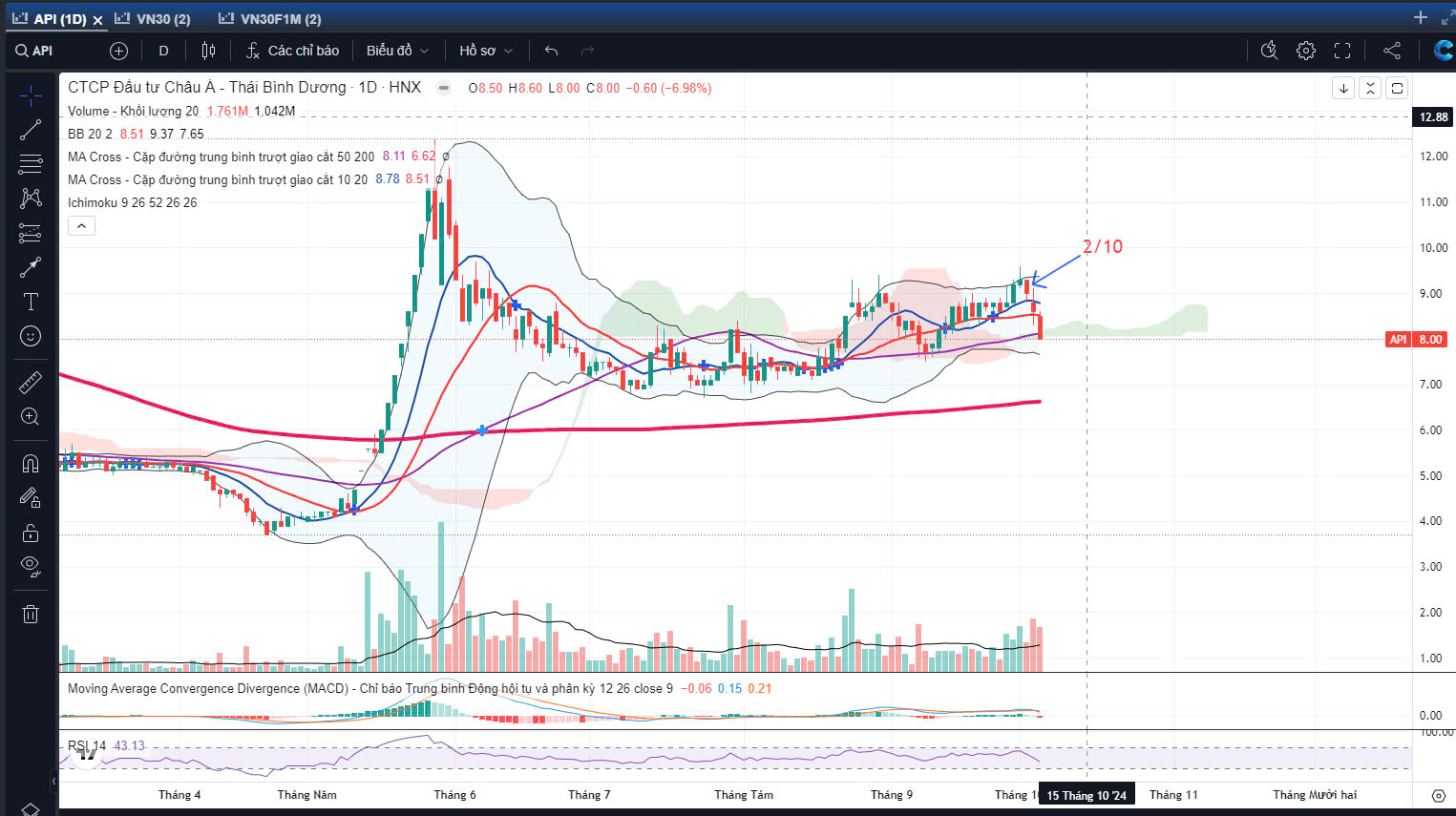Open the Fibonacci and horizontal lines tool
The width and height of the screenshot is (1456, 816).
(31, 164)
